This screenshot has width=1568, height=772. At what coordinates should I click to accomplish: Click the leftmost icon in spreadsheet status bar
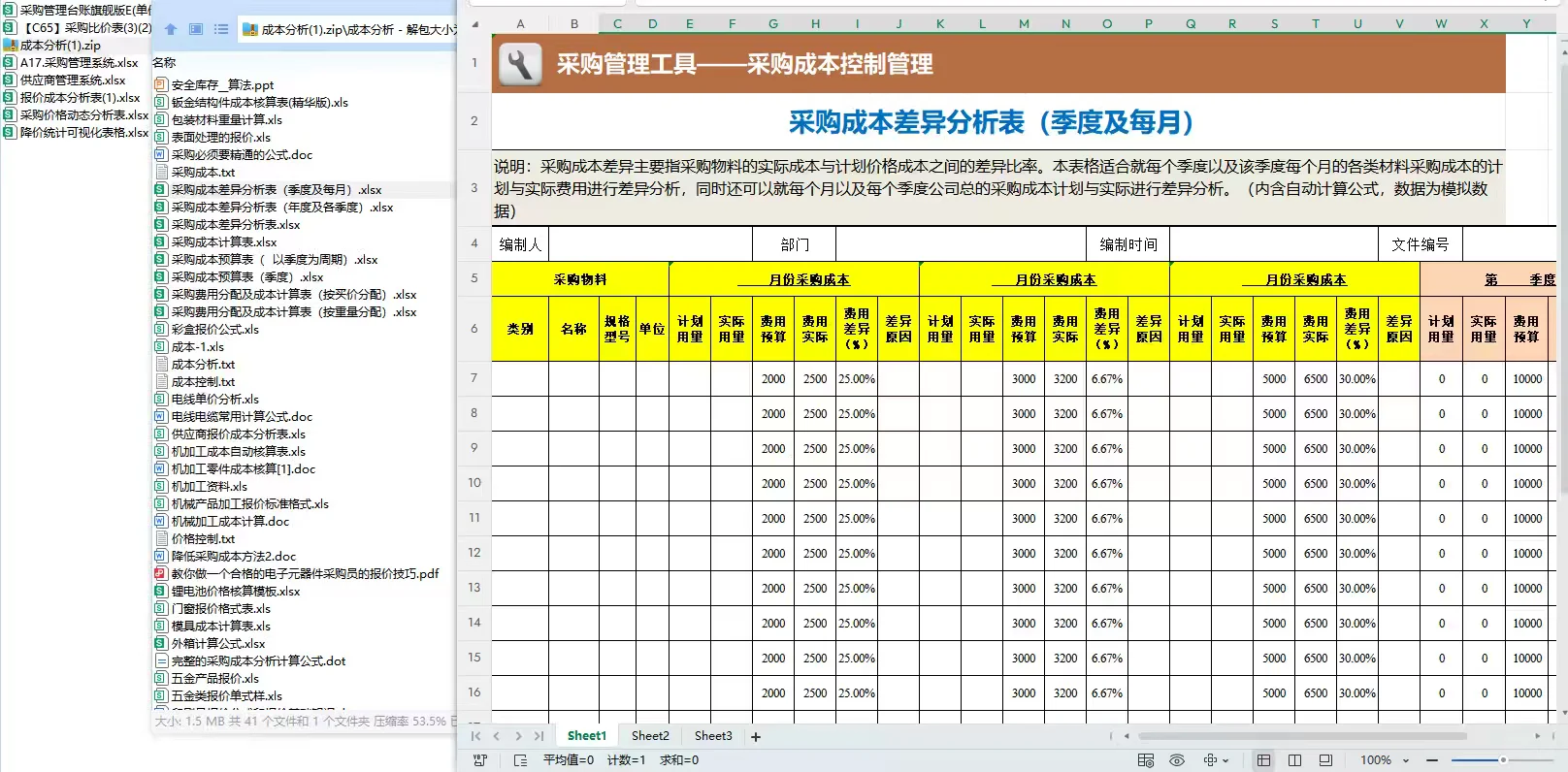479,760
